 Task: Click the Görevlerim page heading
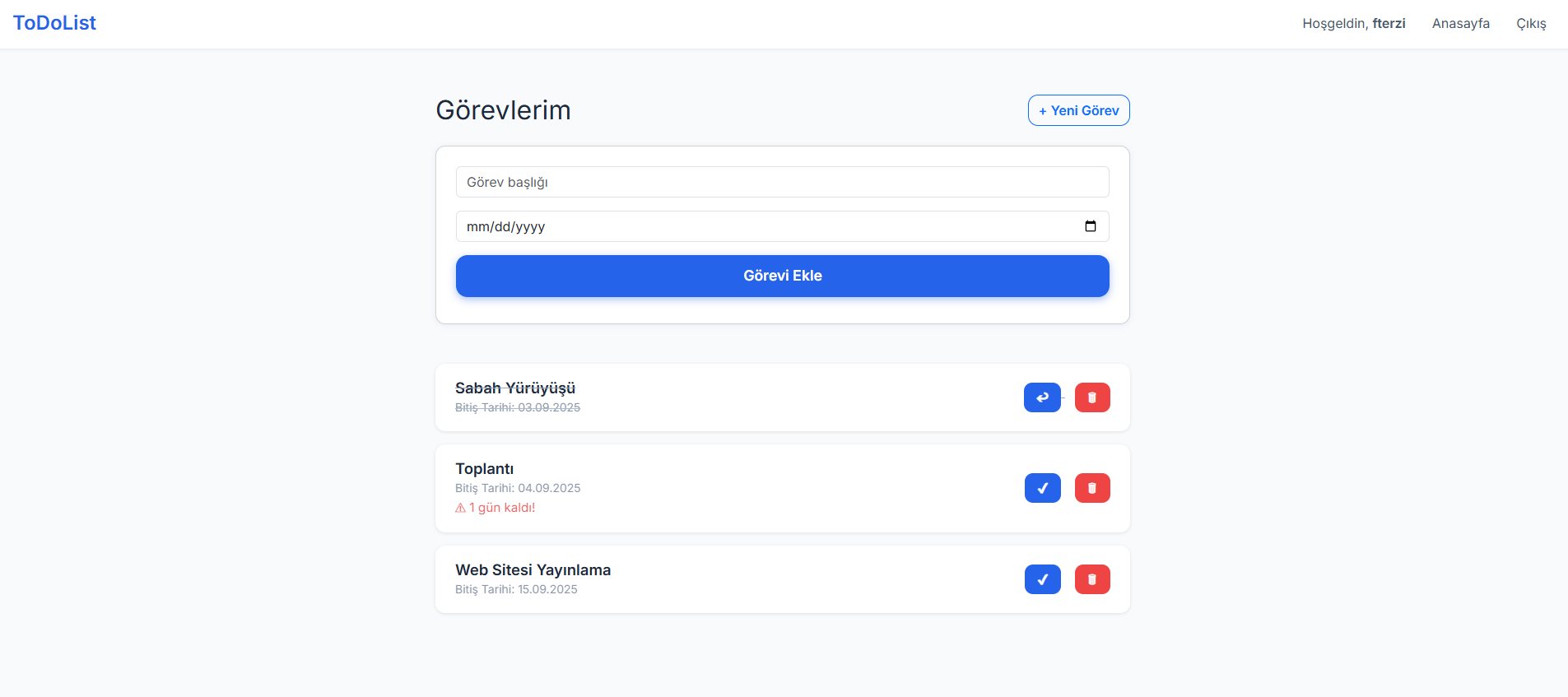point(503,110)
